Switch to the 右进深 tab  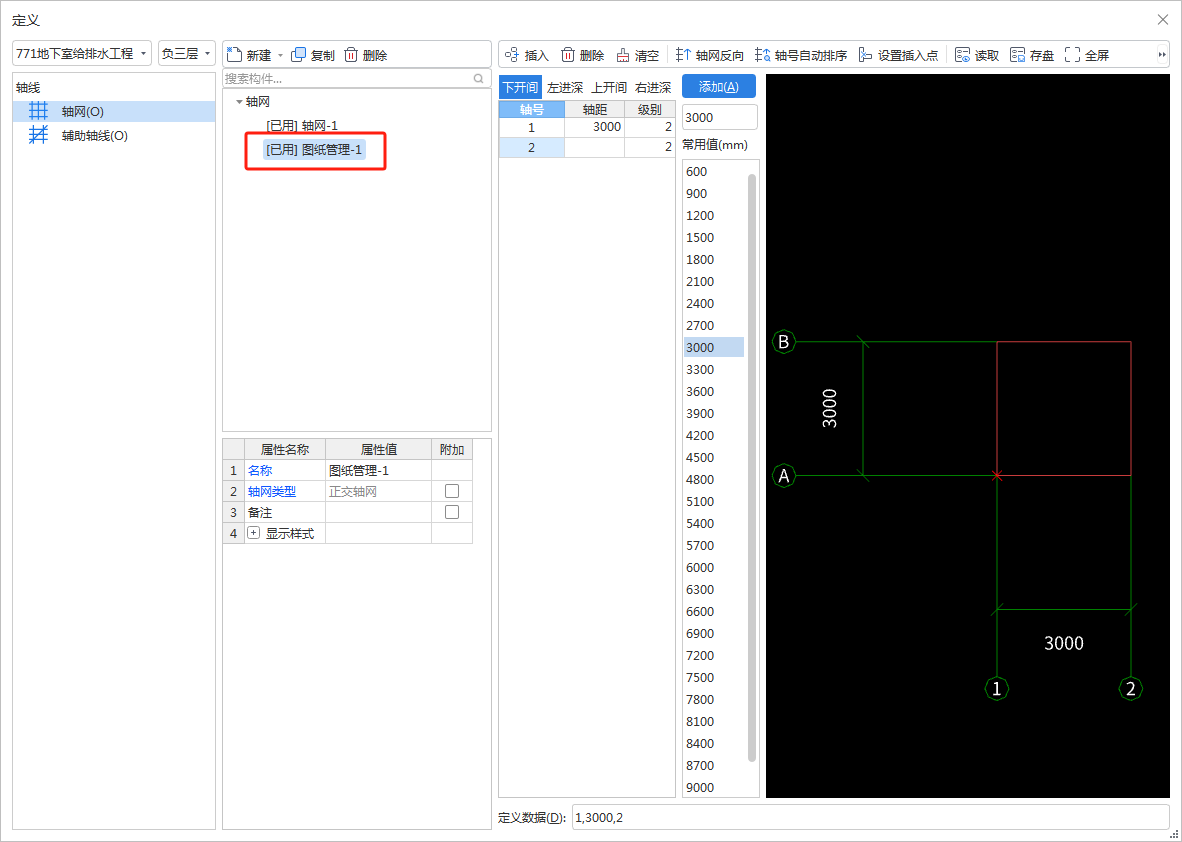[x=653, y=87]
